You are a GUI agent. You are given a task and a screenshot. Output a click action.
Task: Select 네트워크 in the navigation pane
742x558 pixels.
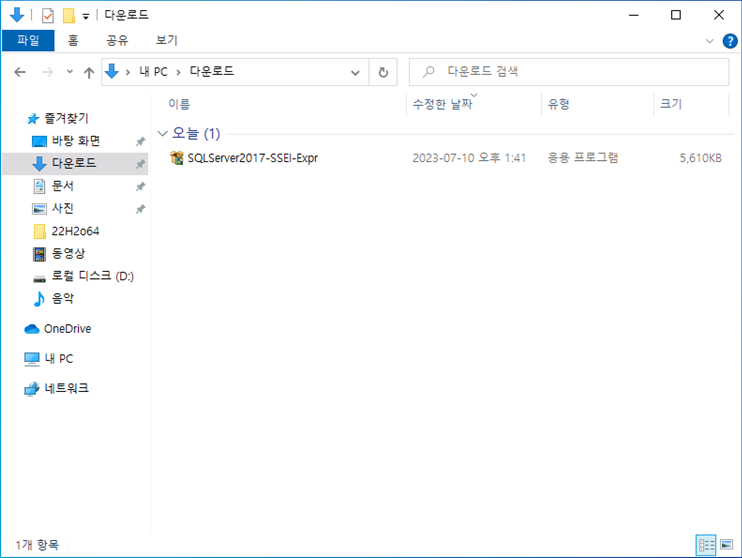66,389
